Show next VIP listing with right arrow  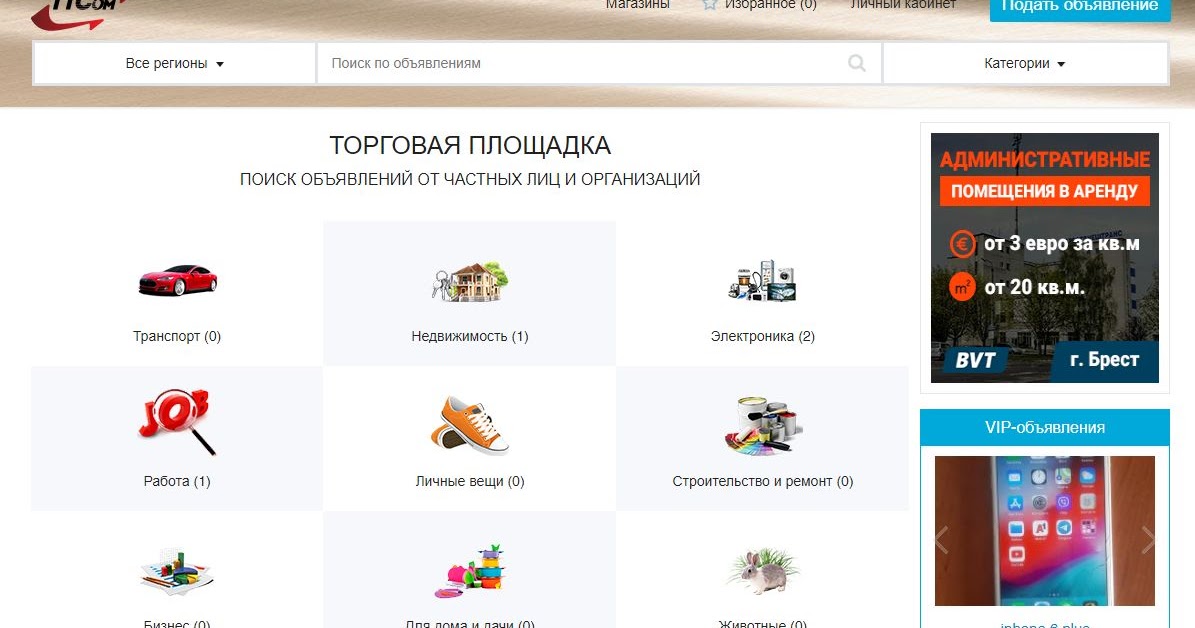coord(1148,540)
